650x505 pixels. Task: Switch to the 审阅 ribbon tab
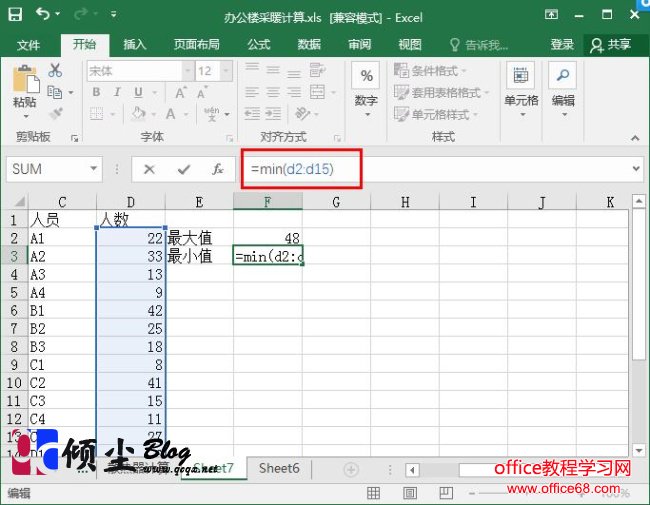[x=359, y=44]
